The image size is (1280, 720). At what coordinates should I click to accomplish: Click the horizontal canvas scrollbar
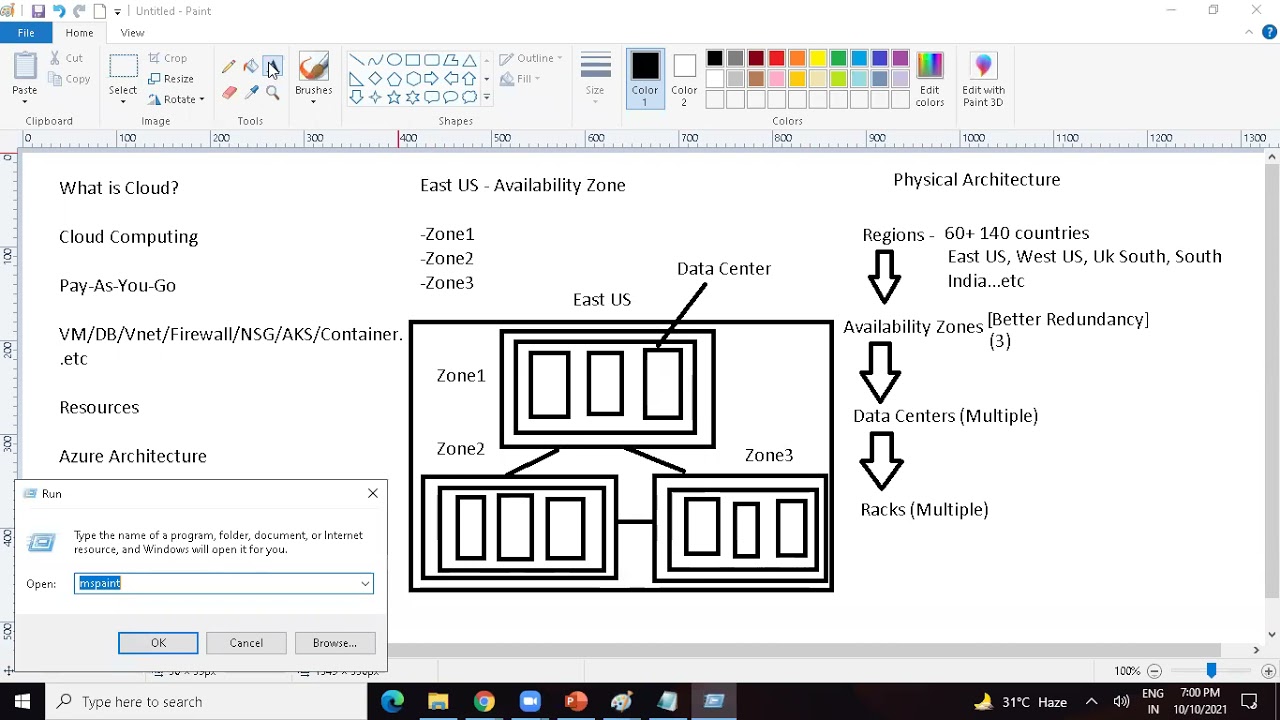click(805, 650)
